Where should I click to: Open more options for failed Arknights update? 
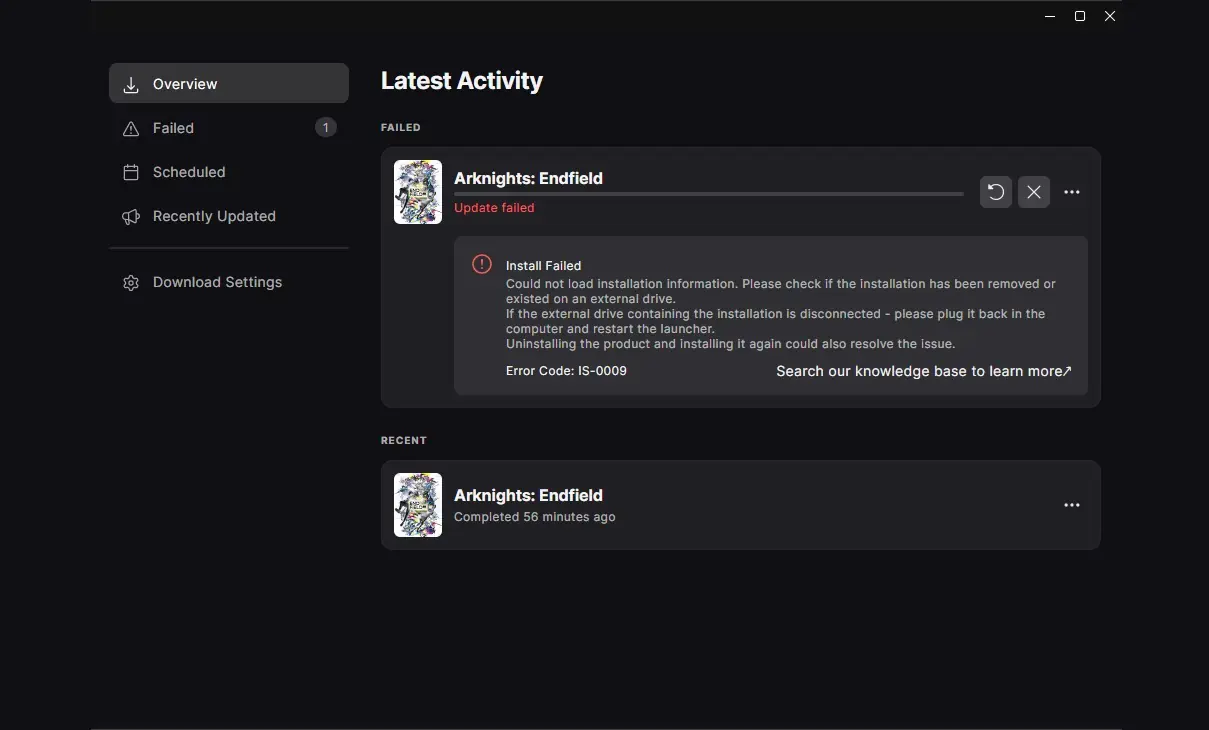tap(1072, 192)
